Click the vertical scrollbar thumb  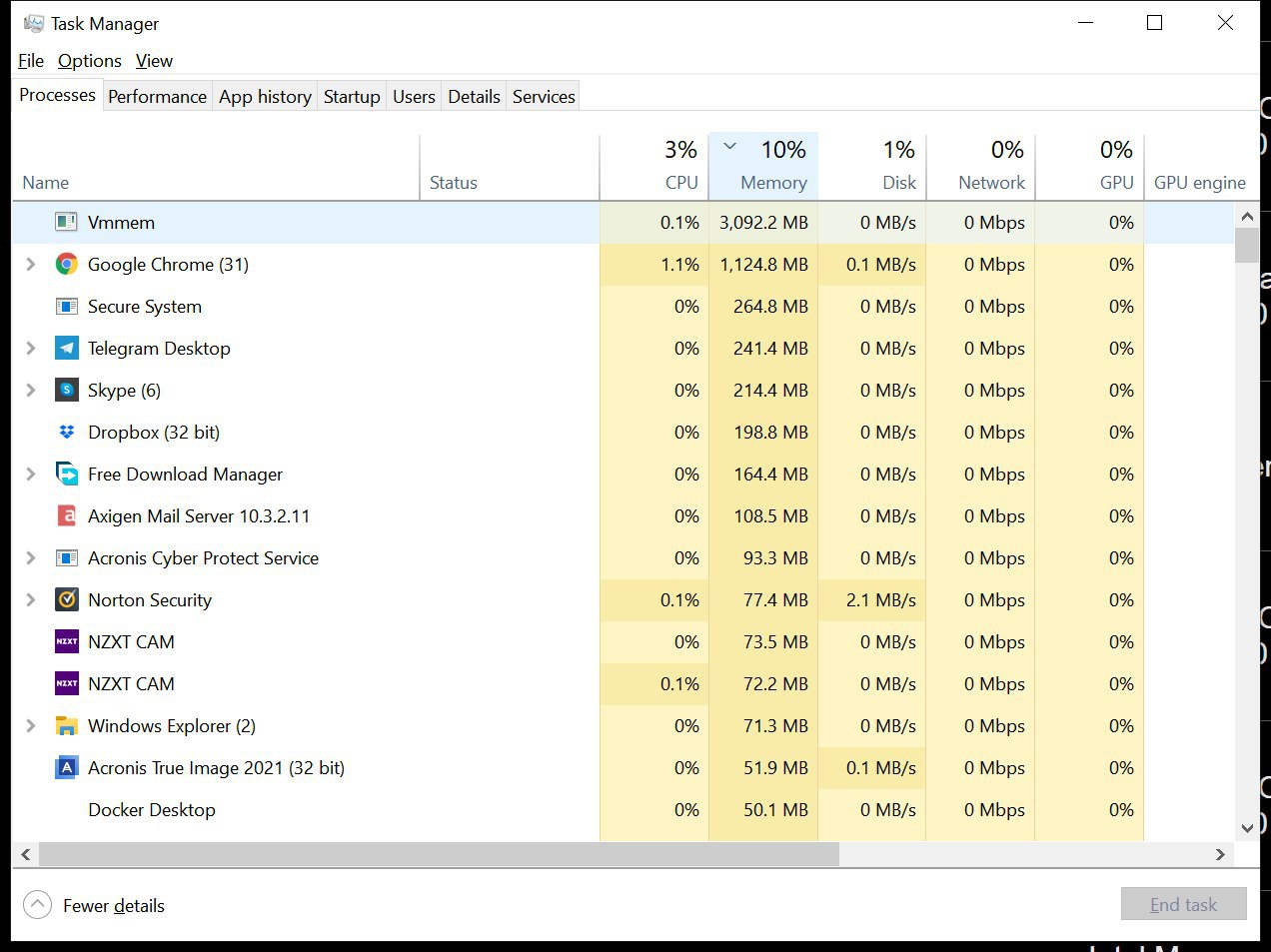pos(1247,245)
